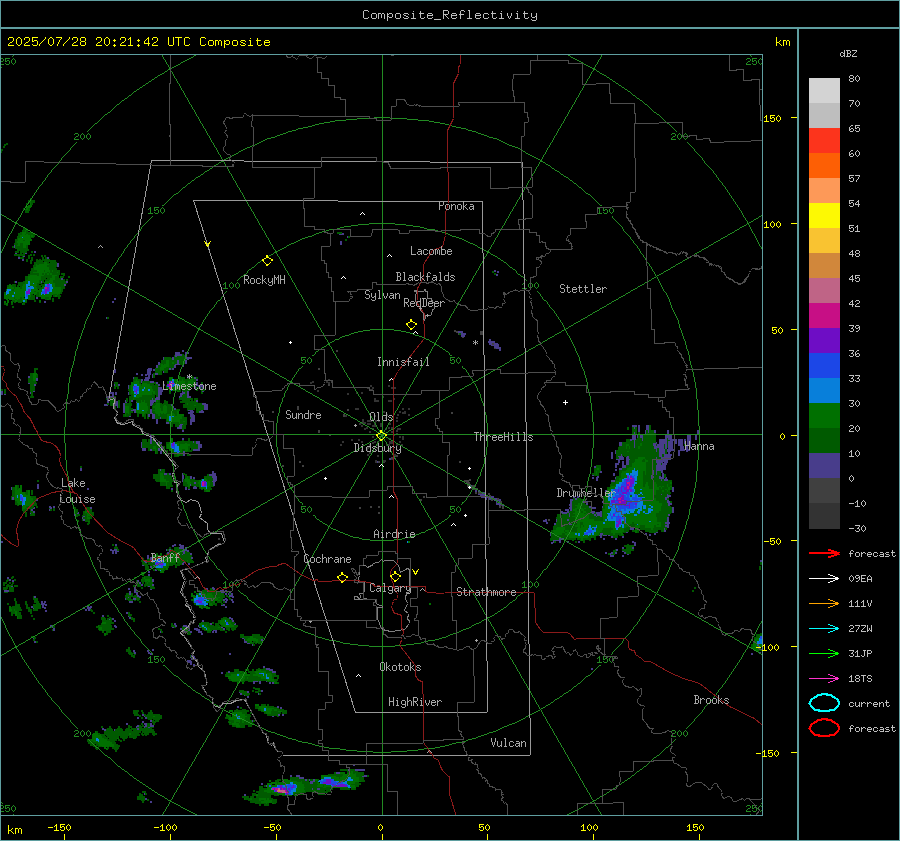Click the green 31JP arrow in the legend
This screenshot has width=900, height=841.
click(x=824, y=653)
